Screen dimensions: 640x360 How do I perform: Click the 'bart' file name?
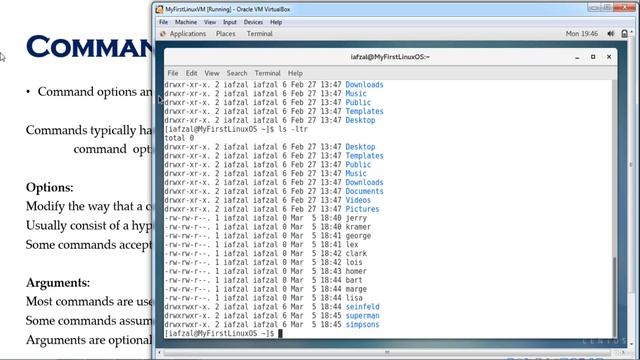tap(354, 280)
